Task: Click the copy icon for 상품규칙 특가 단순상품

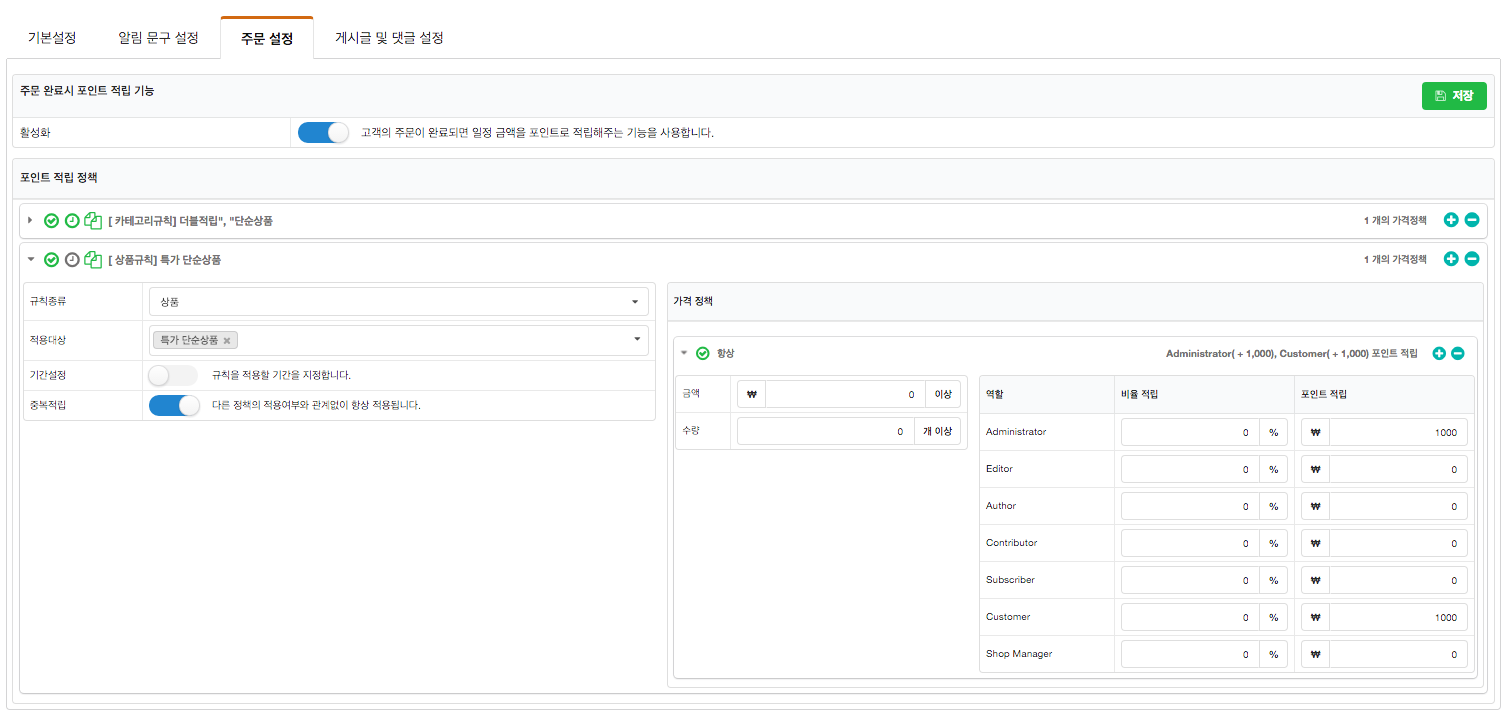Action: point(93,260)
